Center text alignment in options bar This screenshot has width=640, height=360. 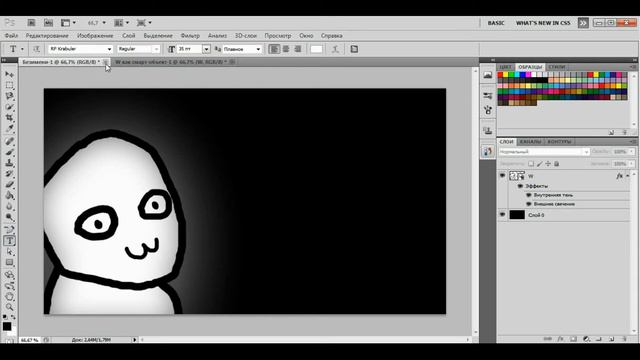(286, 49)
